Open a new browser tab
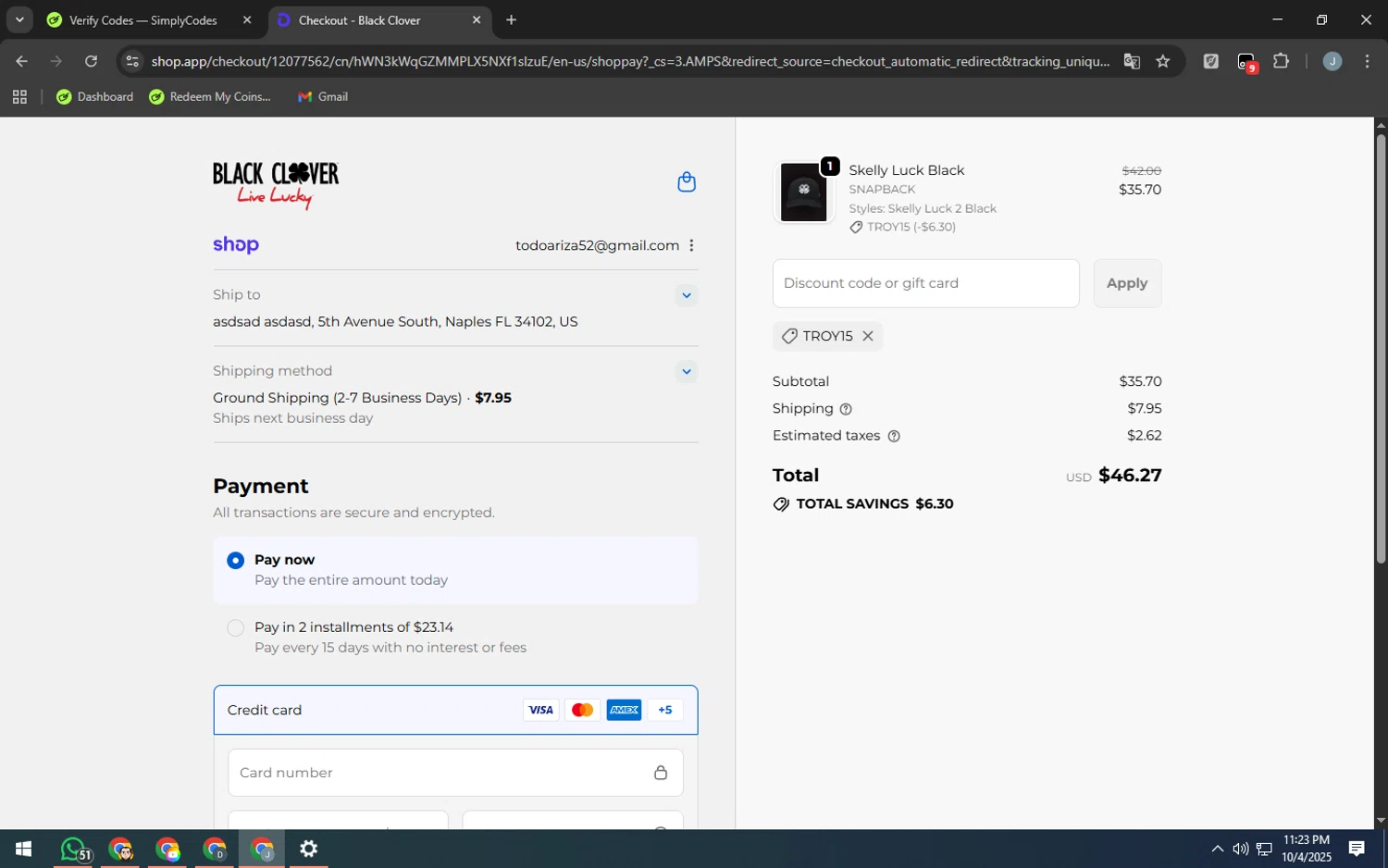The width and height of the screenshot is (1388, 868). [512, 20]
